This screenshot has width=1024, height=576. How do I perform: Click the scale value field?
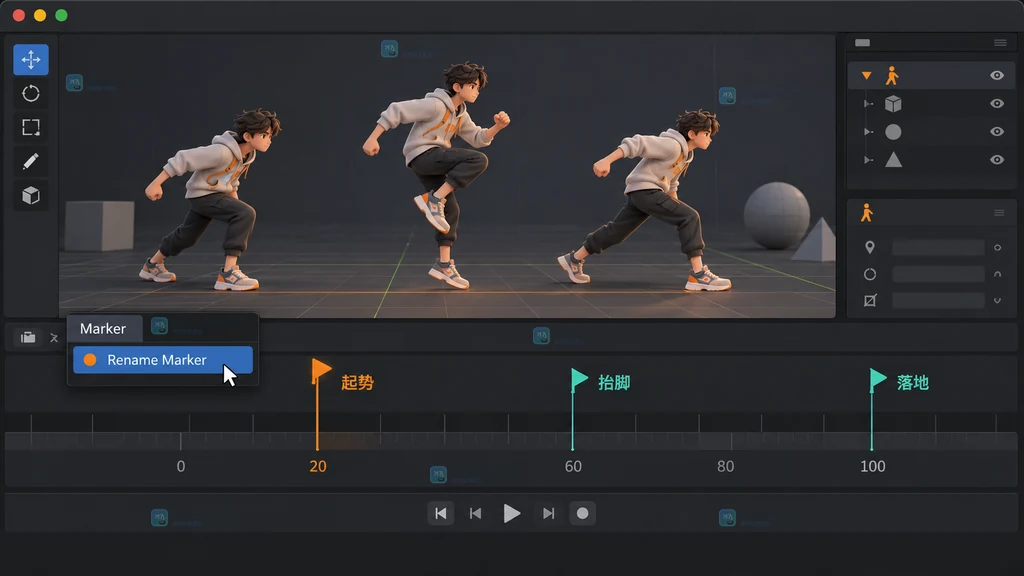coord(938,301)
